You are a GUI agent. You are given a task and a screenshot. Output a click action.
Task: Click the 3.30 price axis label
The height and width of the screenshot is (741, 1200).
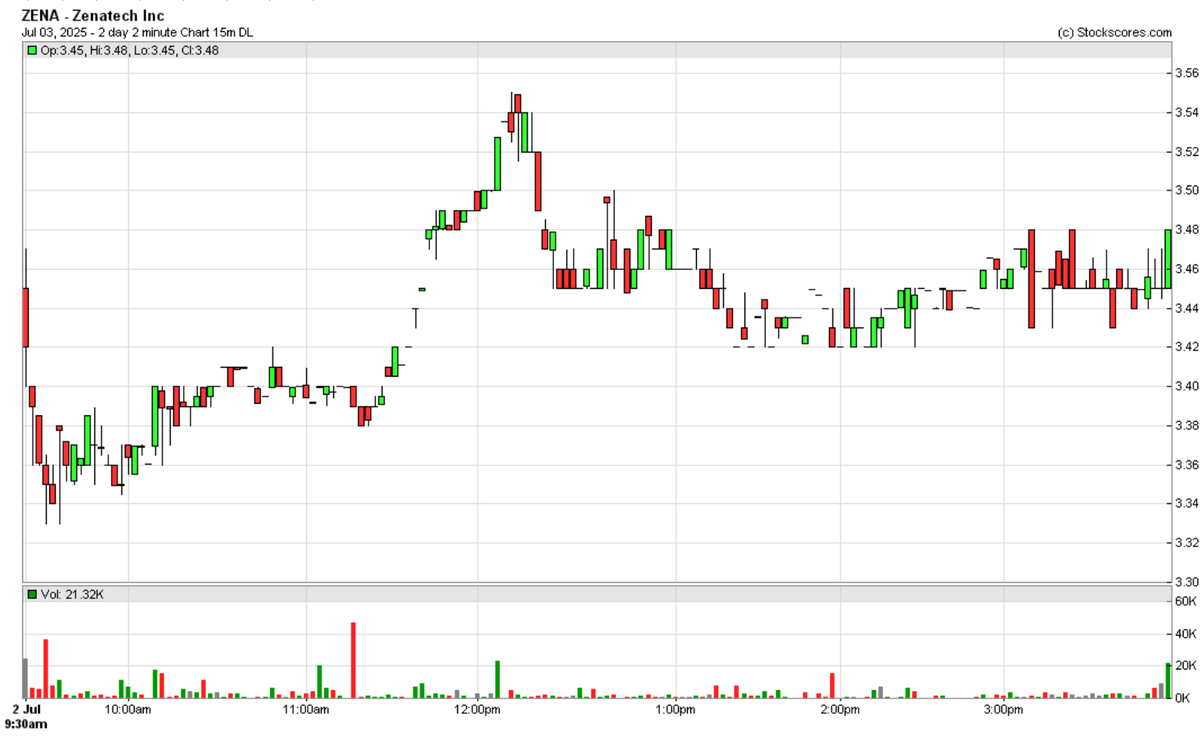click(1186, 581)
